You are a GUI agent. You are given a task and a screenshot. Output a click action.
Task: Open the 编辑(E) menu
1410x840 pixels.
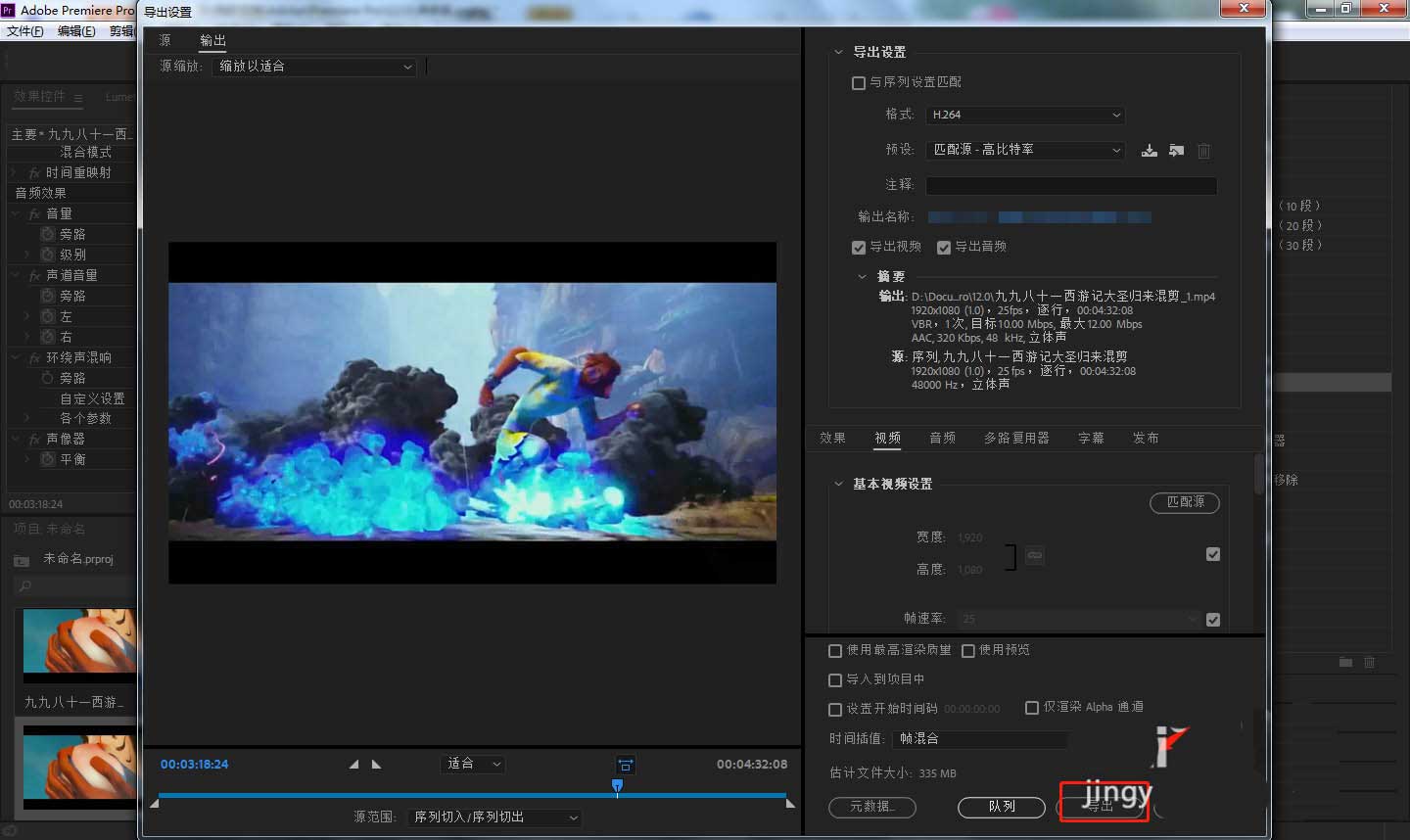coord(76,31)
